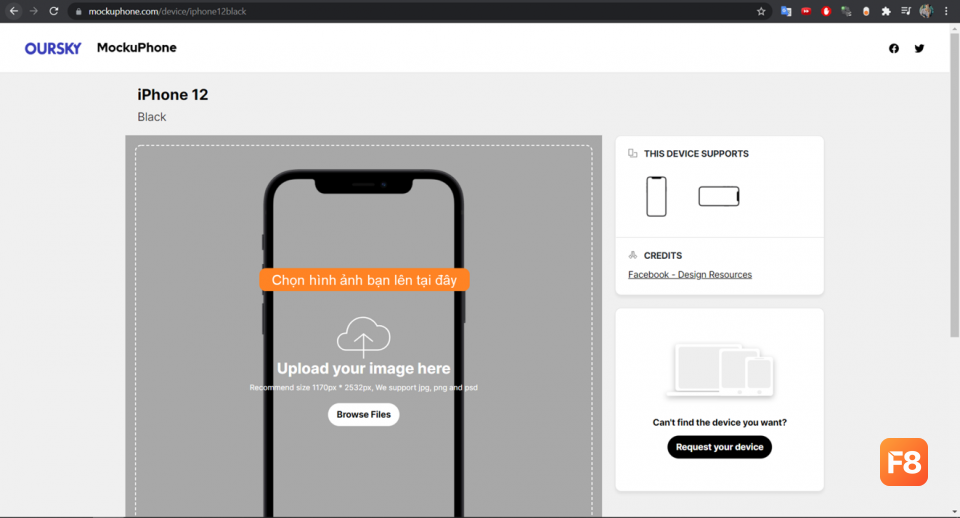The width and height of the screenshot is (960, 518).
Task: Open the red YouTube-style extension icon
Action: click(806, 11)
